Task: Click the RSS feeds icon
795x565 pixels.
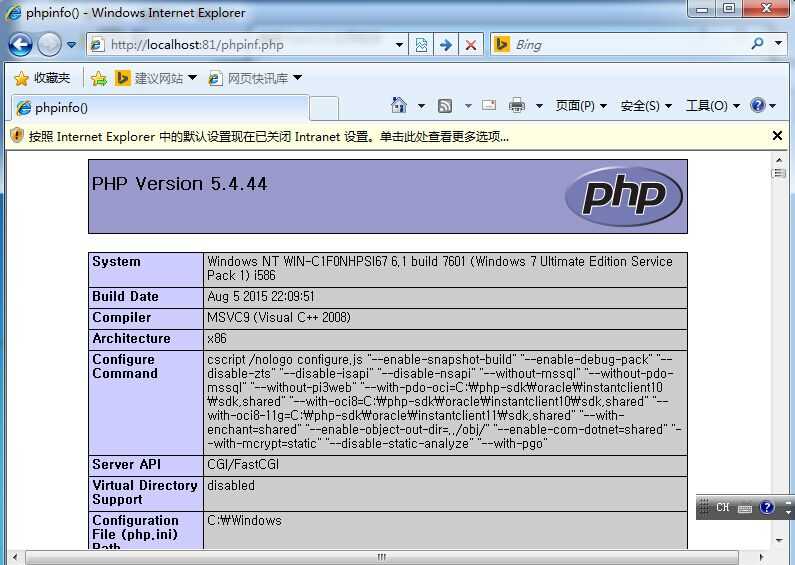Action: pos(445,105)
